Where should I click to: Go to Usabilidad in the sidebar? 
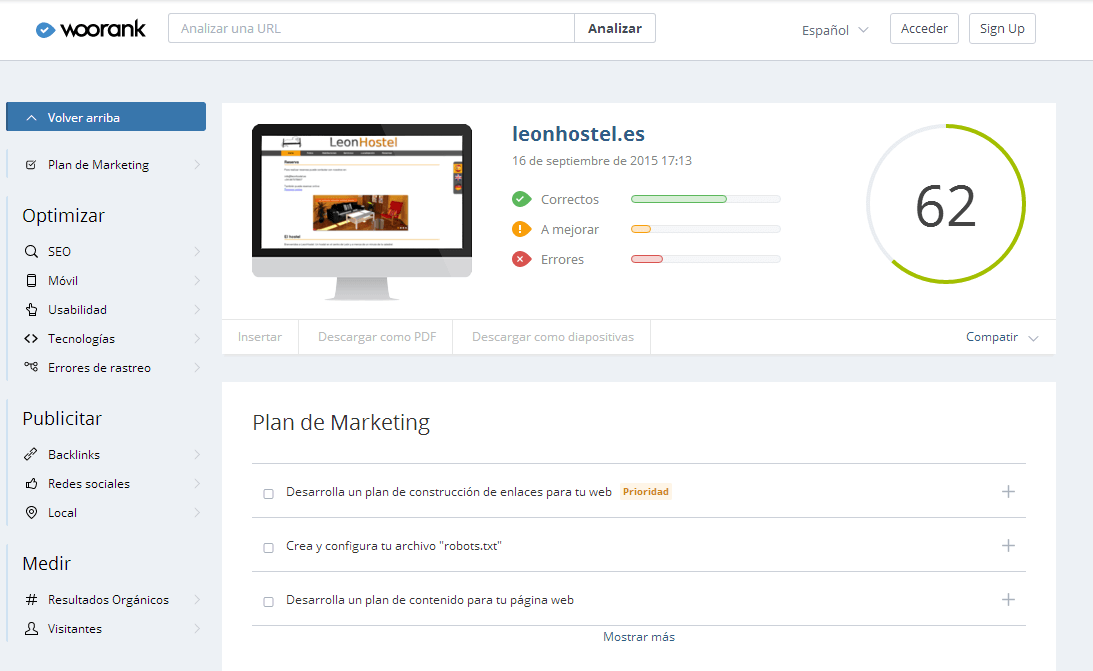106,309
